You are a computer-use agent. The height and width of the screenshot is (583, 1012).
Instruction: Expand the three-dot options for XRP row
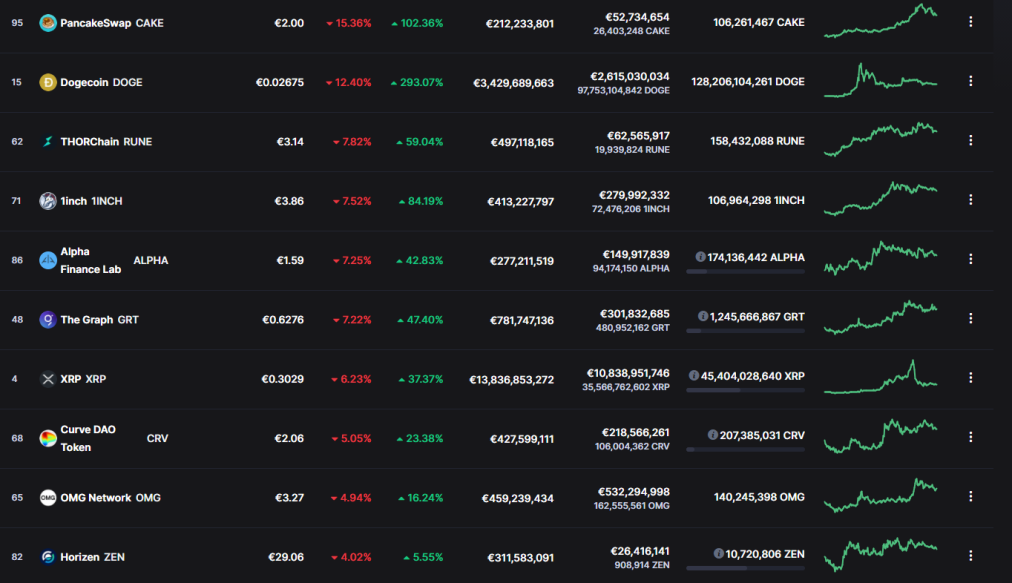tap(971, 378)
